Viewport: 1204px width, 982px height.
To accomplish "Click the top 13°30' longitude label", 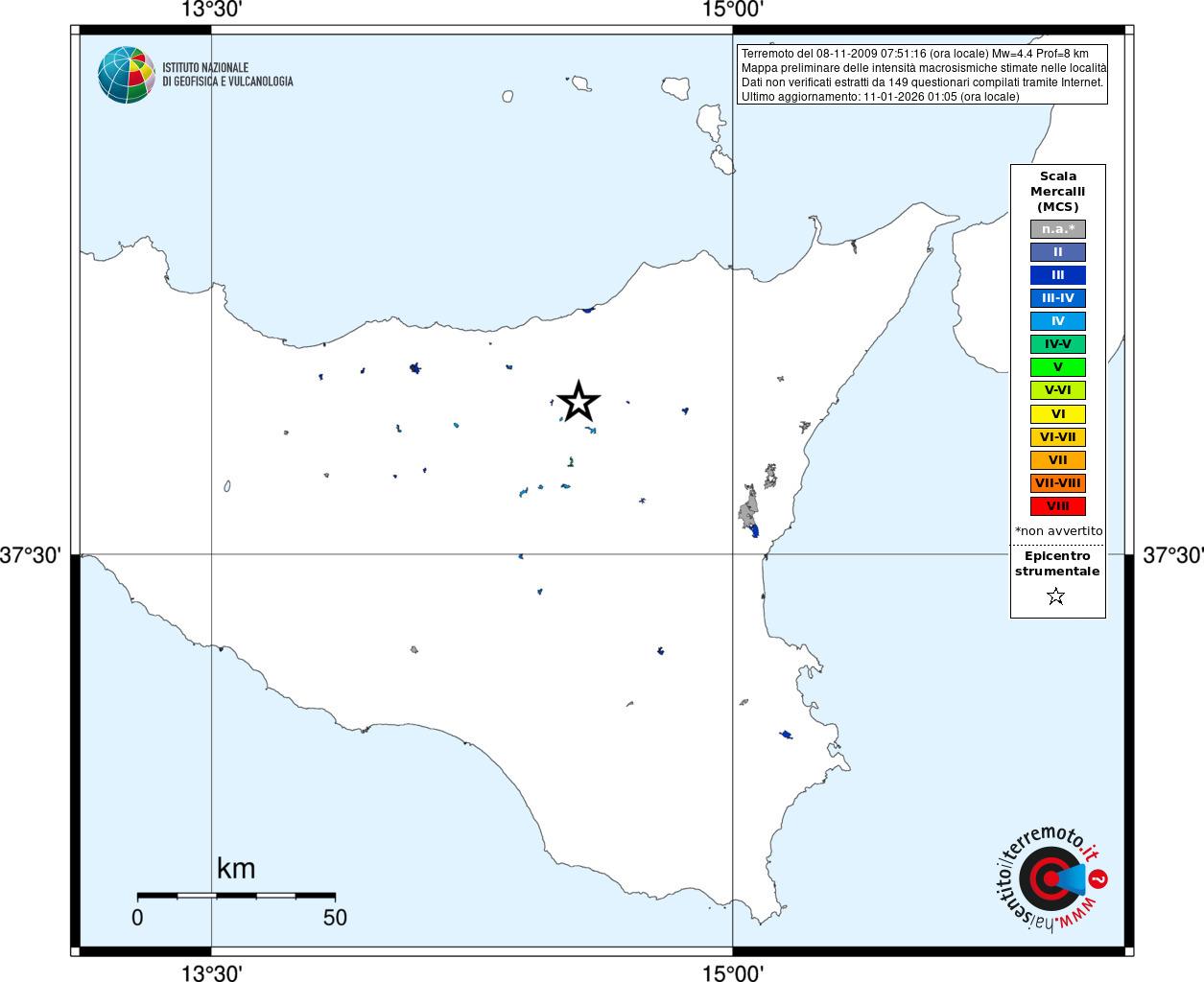I will [x=212, y=10].
